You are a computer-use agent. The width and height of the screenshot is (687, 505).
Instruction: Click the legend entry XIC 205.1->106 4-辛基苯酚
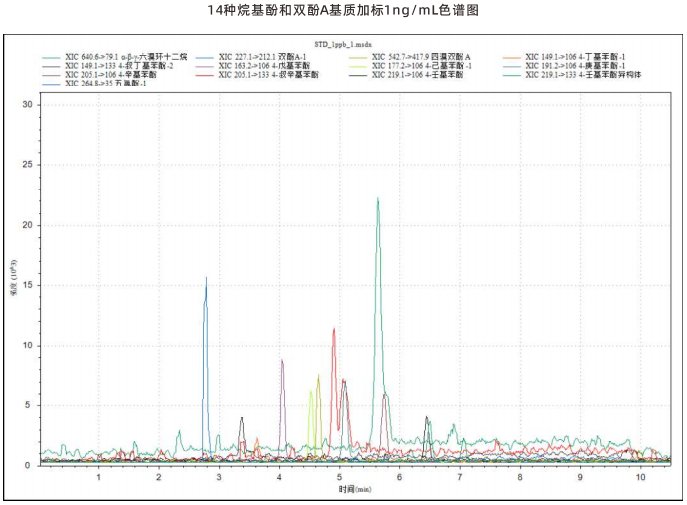(99, 74)
